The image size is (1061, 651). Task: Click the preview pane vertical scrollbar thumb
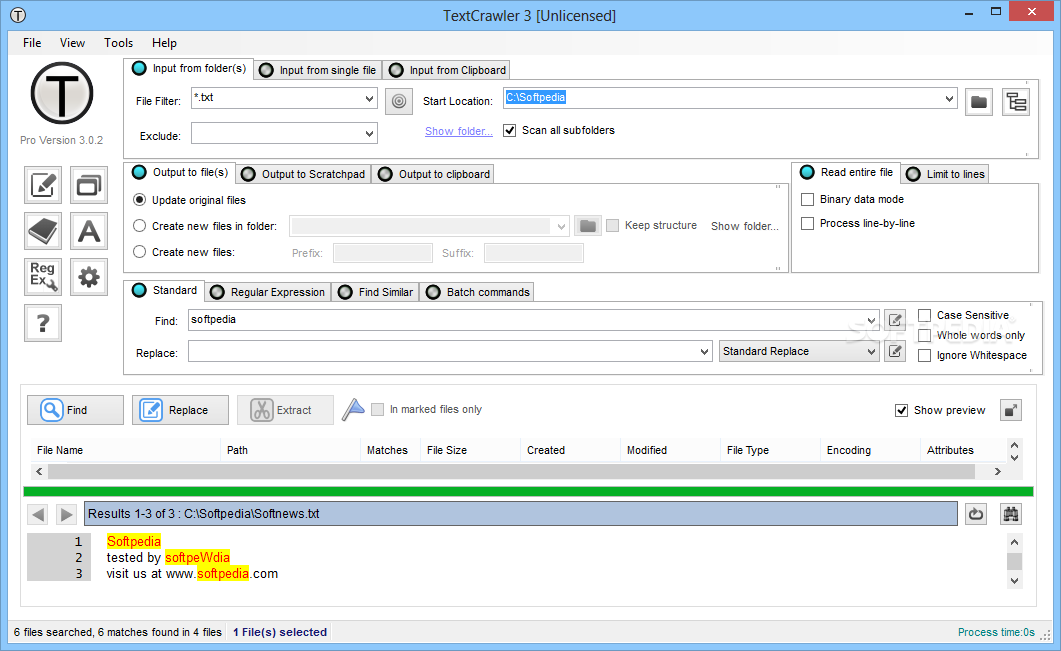point(1014,562)
